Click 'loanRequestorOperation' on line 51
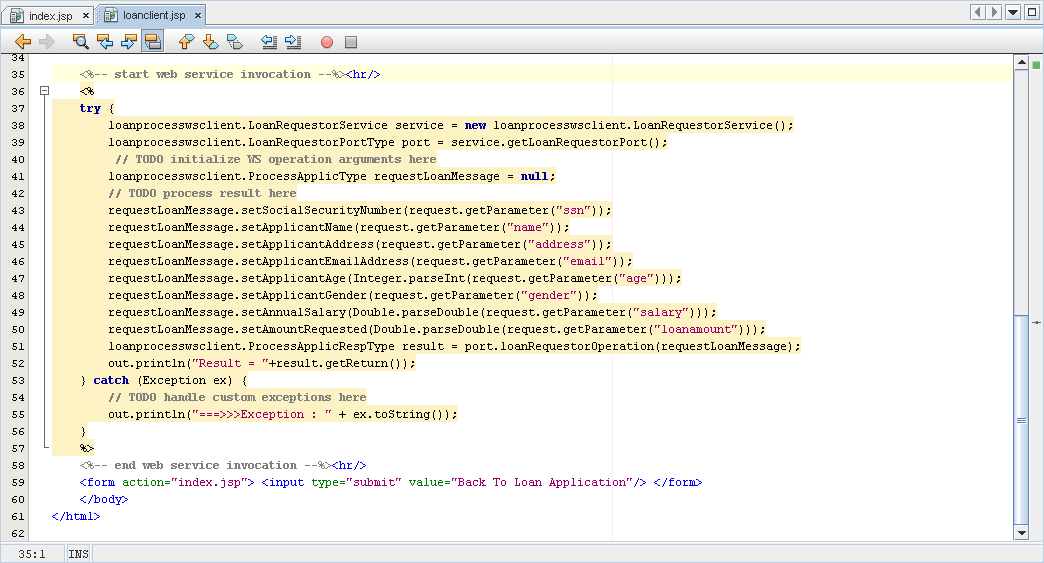This screenshot has height=563, width=1044. [577, 346]
